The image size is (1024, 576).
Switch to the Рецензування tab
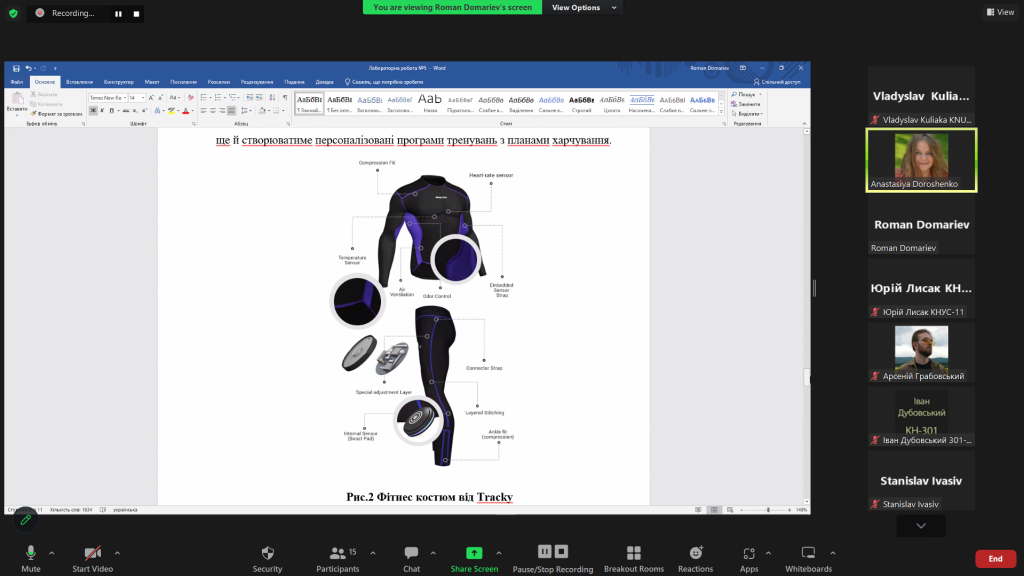point(257,82)
